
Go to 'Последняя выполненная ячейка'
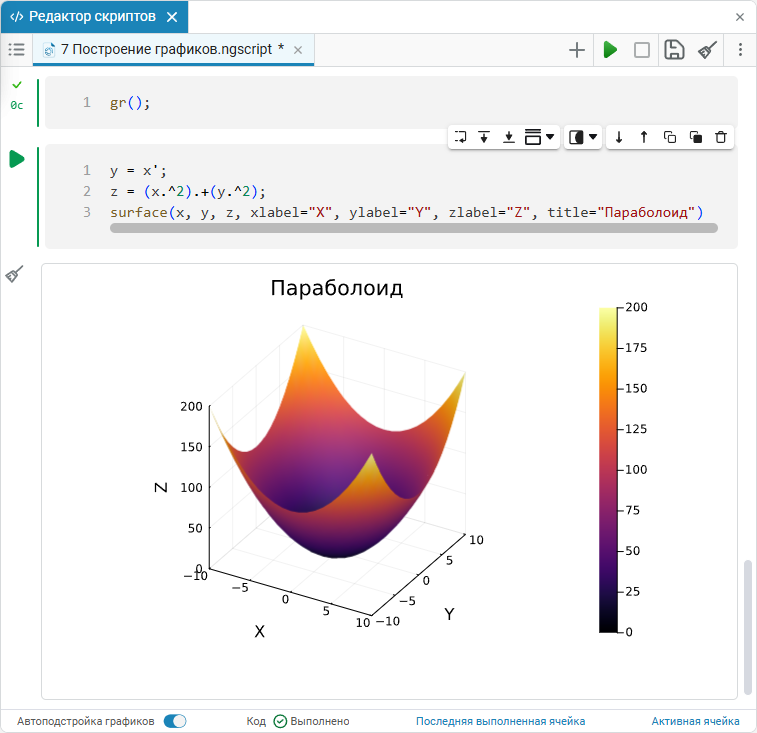point(500,721)
